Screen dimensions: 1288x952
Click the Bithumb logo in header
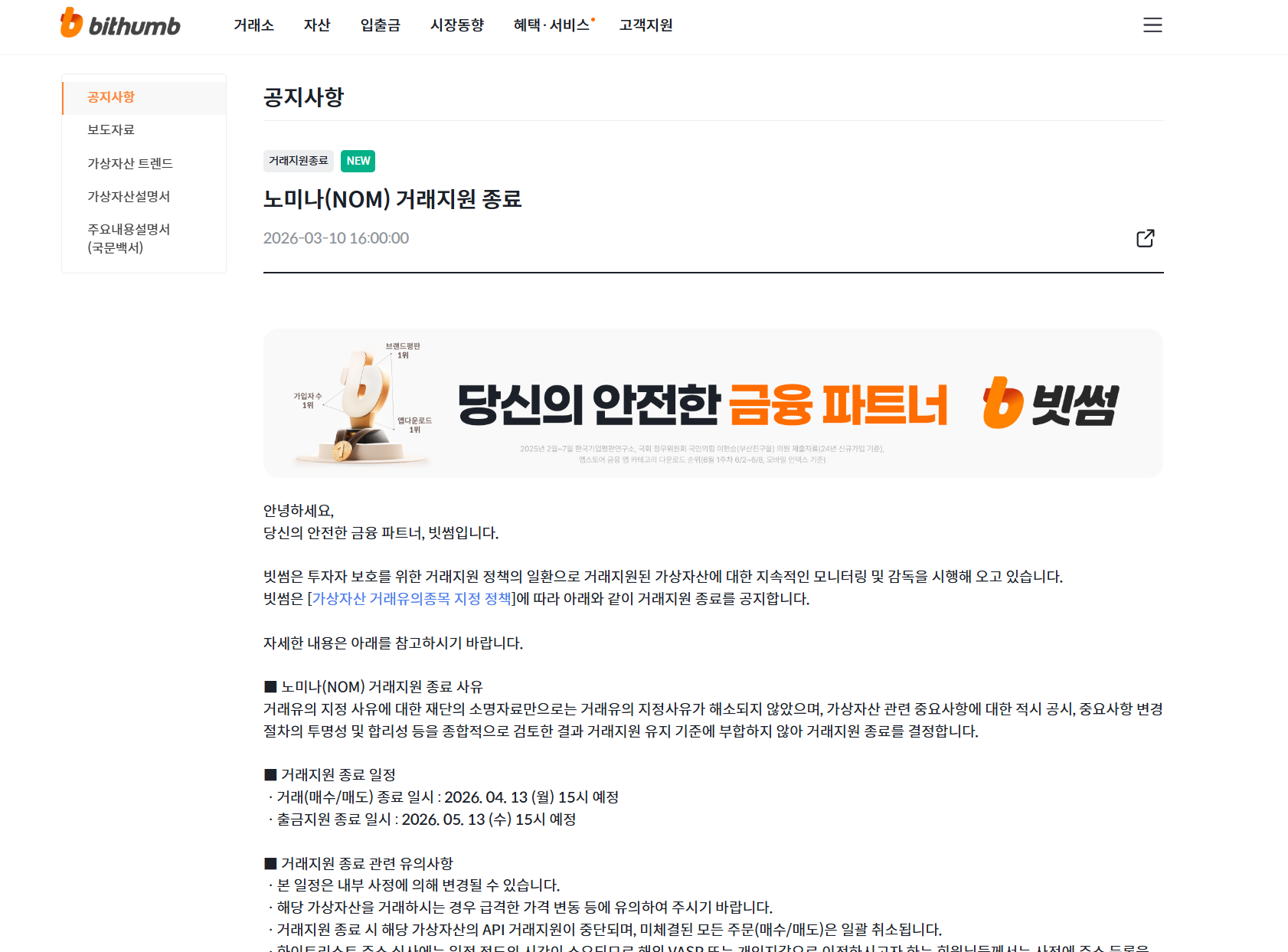[x=120, y=24]
